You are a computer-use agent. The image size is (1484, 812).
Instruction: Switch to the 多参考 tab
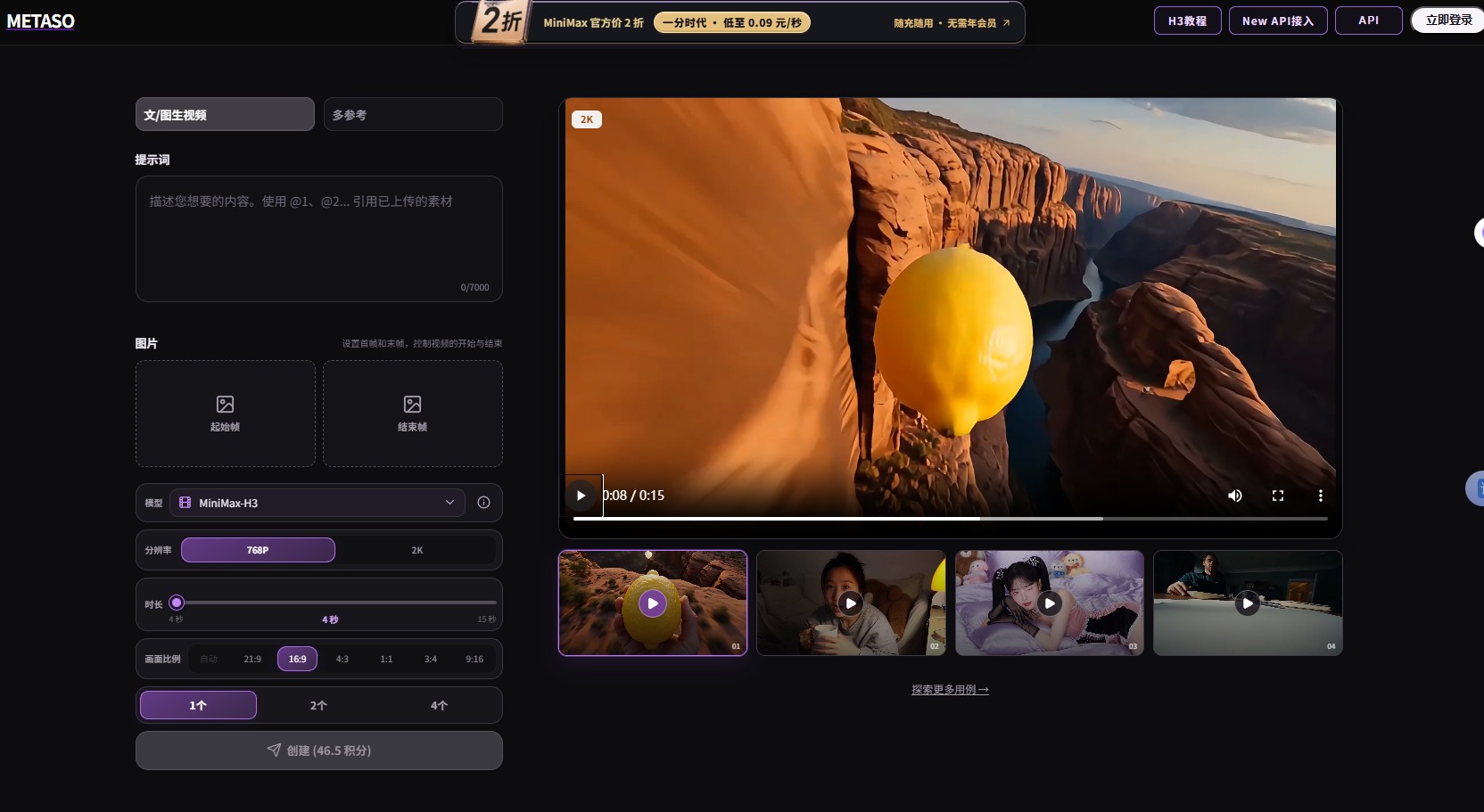point(413,114)
